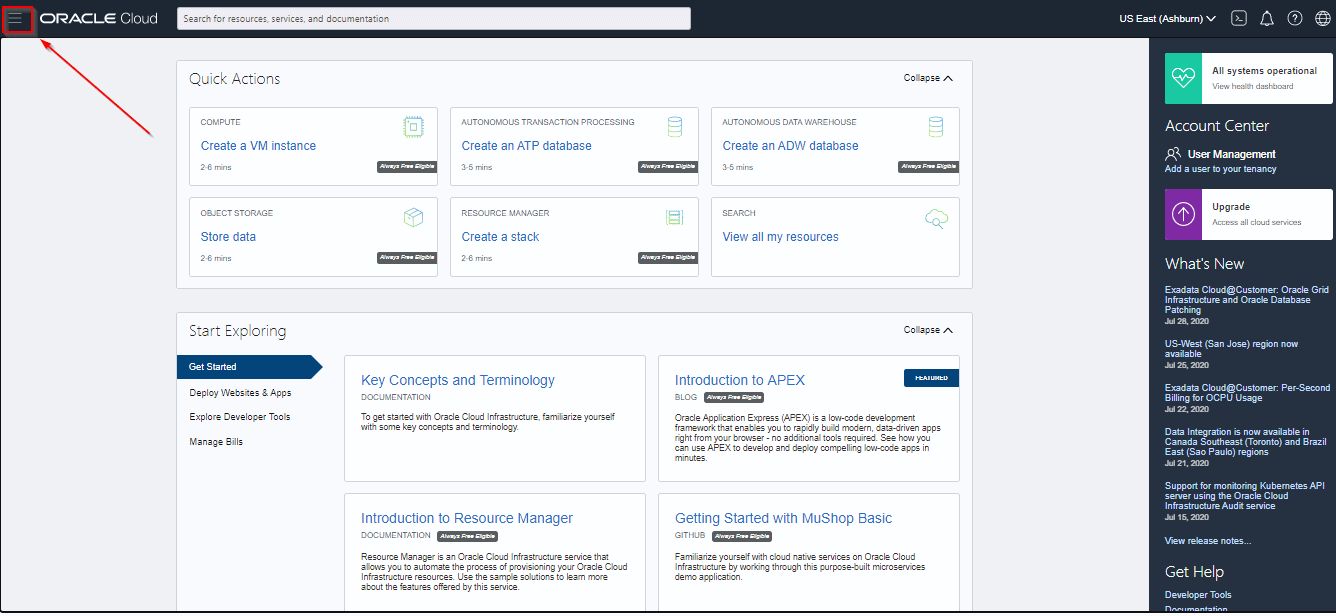Open the notifications bell icon
1336x616 pixels.
1267,19
